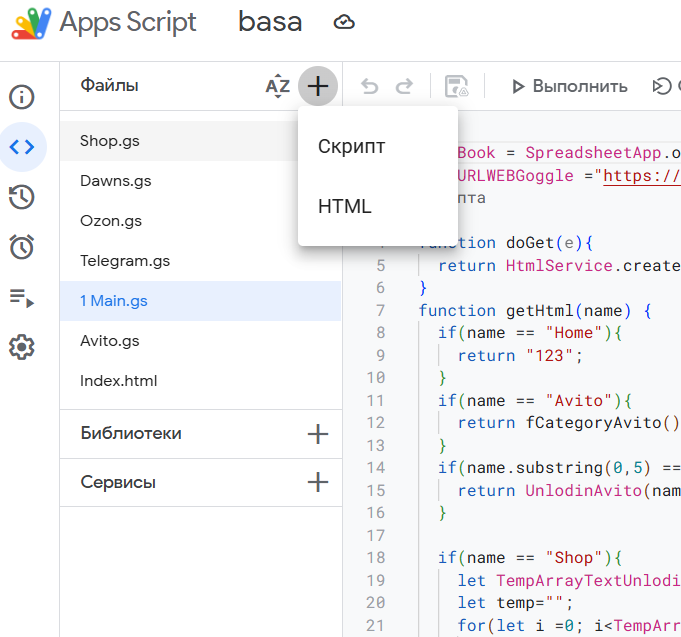681x637 pixels.
Task: Click the add file plus button
Action: 318,86
